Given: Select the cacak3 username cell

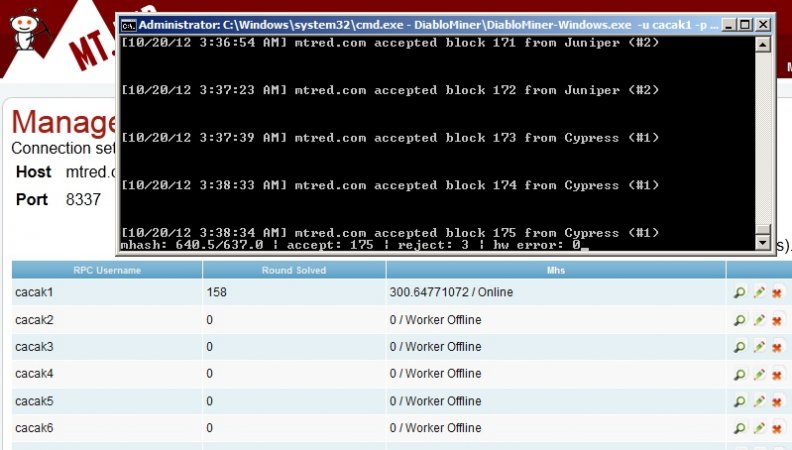Looking at the screenshot, I should tap(107, 347).
